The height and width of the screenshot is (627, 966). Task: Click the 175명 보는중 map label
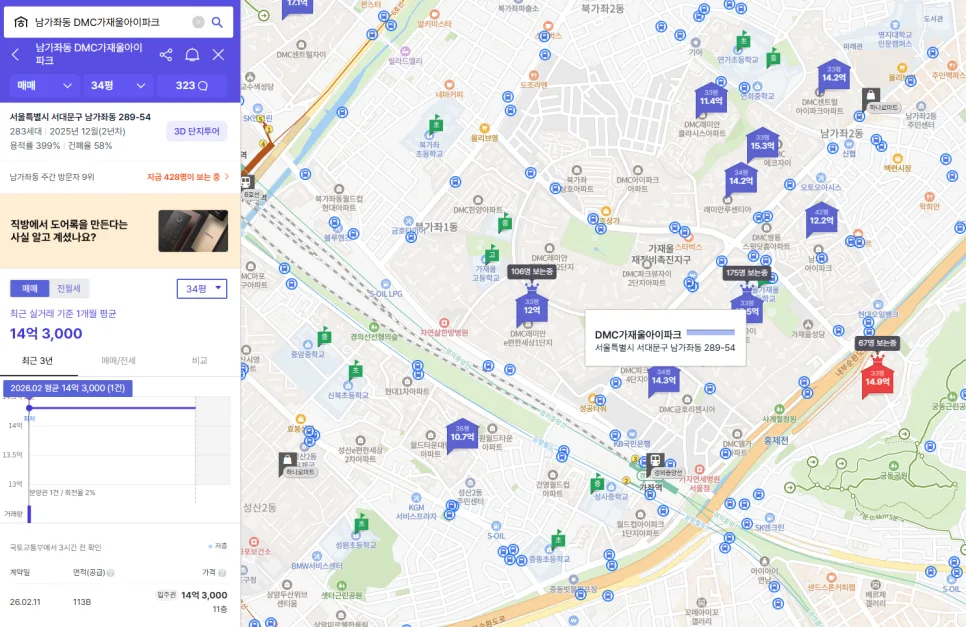tap(747, 273)
